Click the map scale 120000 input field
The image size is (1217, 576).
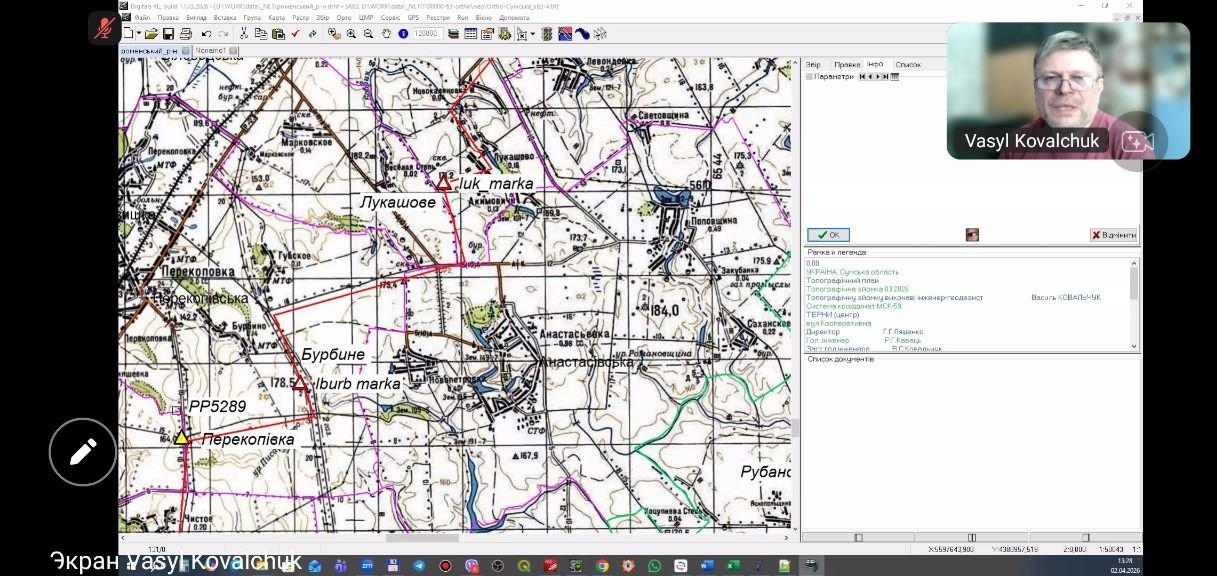(428, 33)
